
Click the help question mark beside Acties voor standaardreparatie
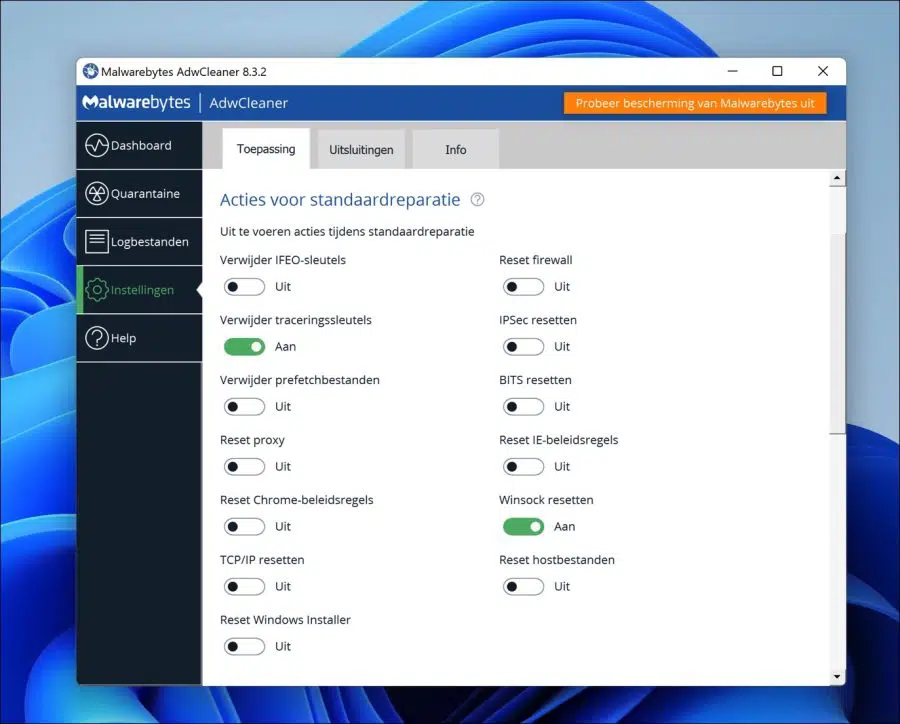click(477, 199)
